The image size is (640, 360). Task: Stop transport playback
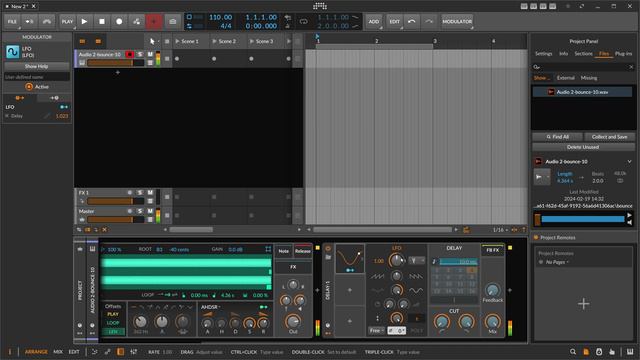[x=102, y=22]
